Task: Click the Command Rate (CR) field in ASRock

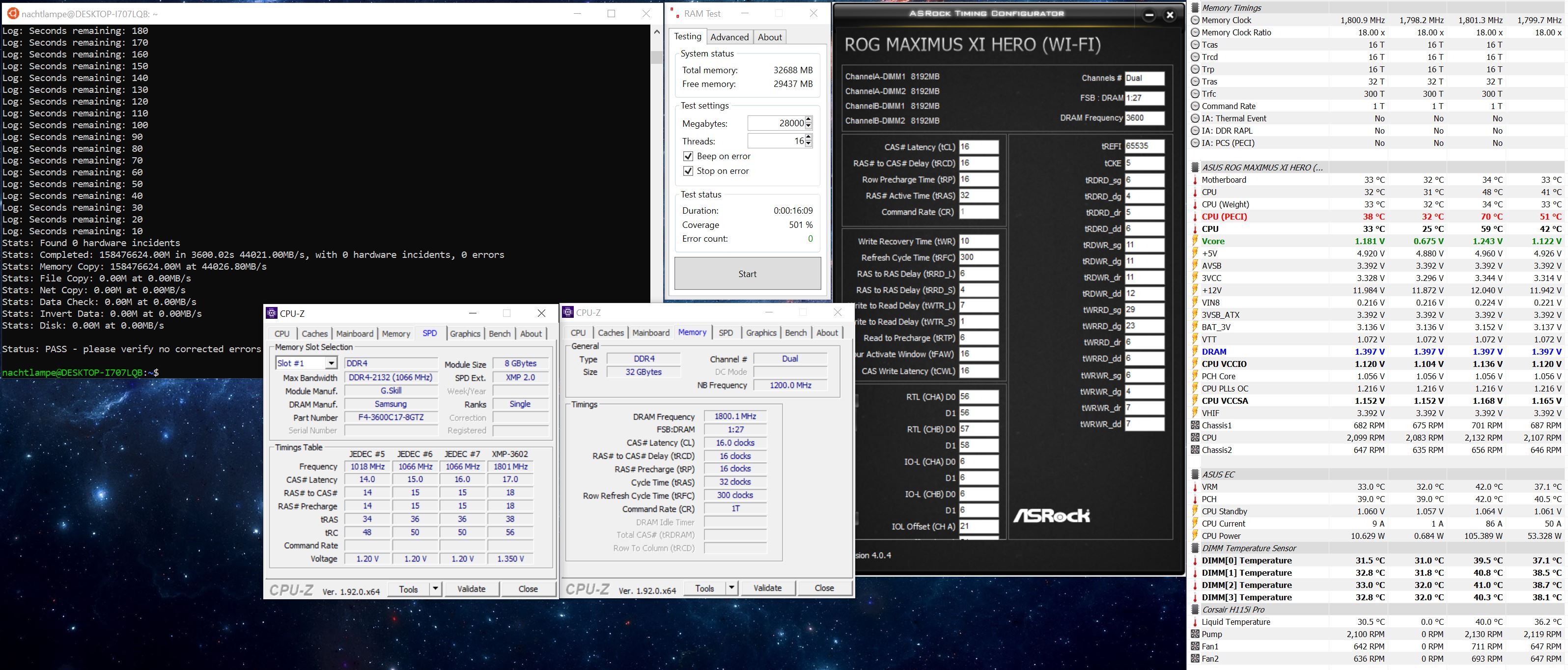Action: [x=978, y=212]
